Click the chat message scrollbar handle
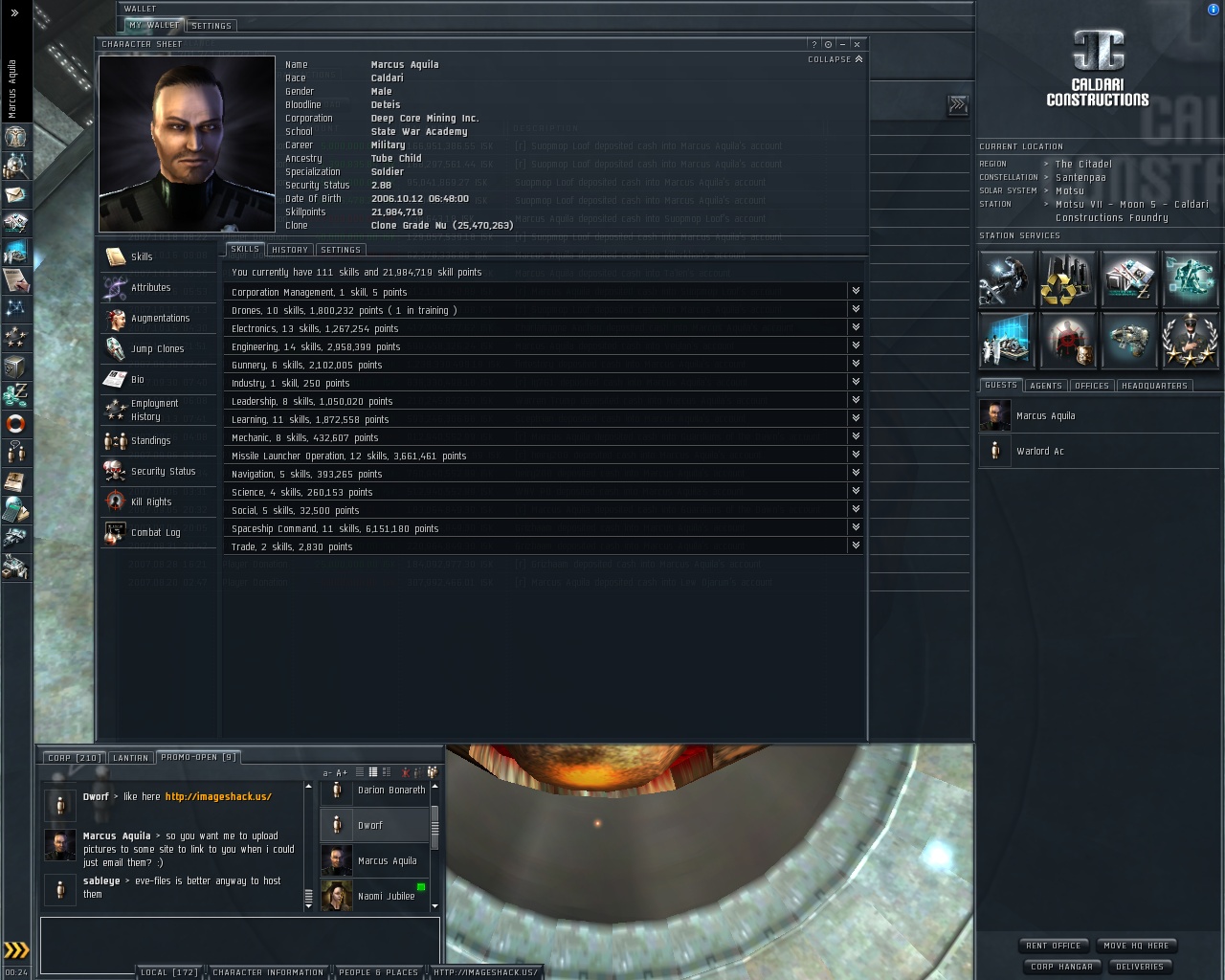Image resolution: width=1225 pixels, height=980 pixels. (308, 898)
